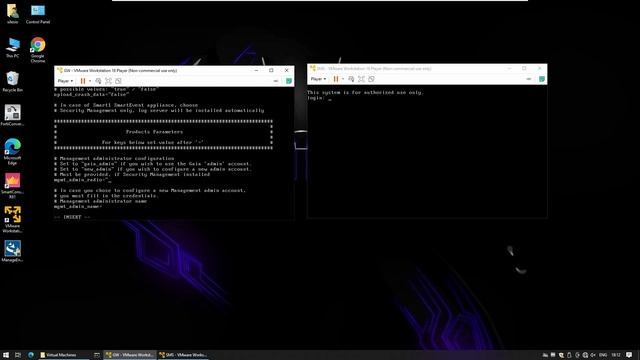Switch to SMS VMware taskbar item

pyautogui.click(x=183, y=355)
